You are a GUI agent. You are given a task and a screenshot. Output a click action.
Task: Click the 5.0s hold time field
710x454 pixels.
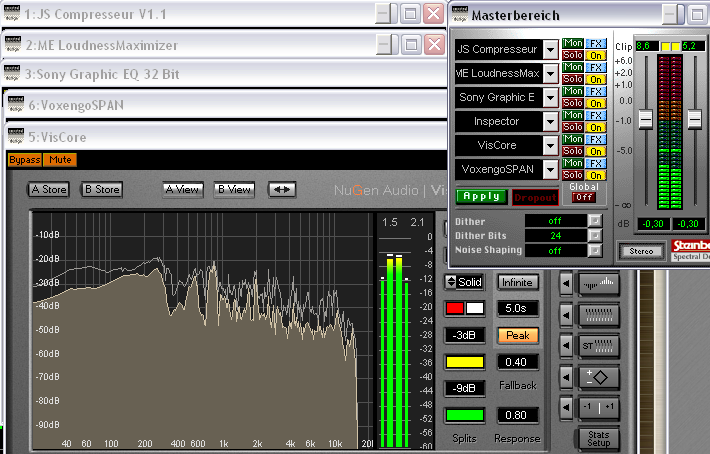point(518,309)
